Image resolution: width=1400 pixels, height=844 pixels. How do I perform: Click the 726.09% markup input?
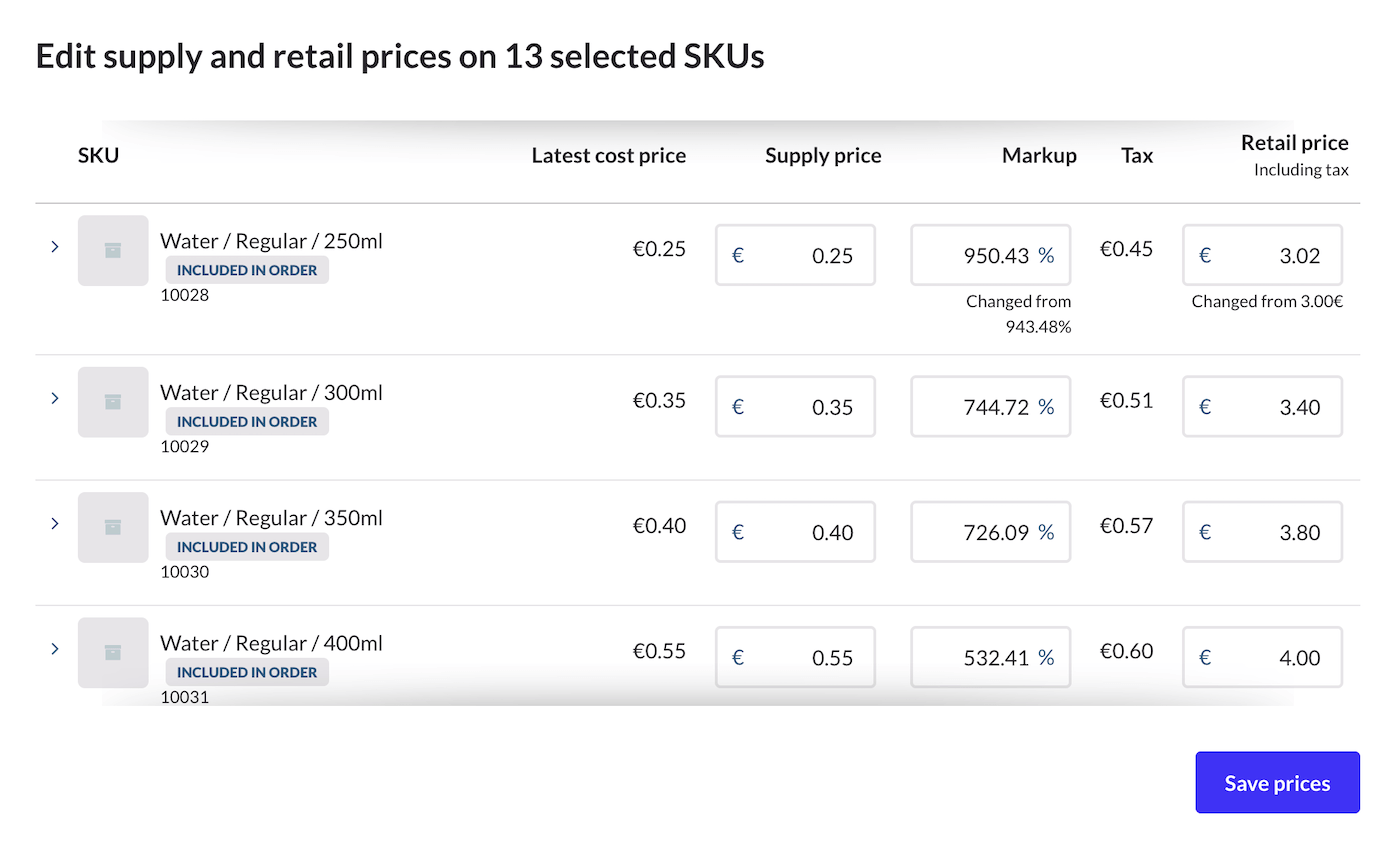[990, 532]
